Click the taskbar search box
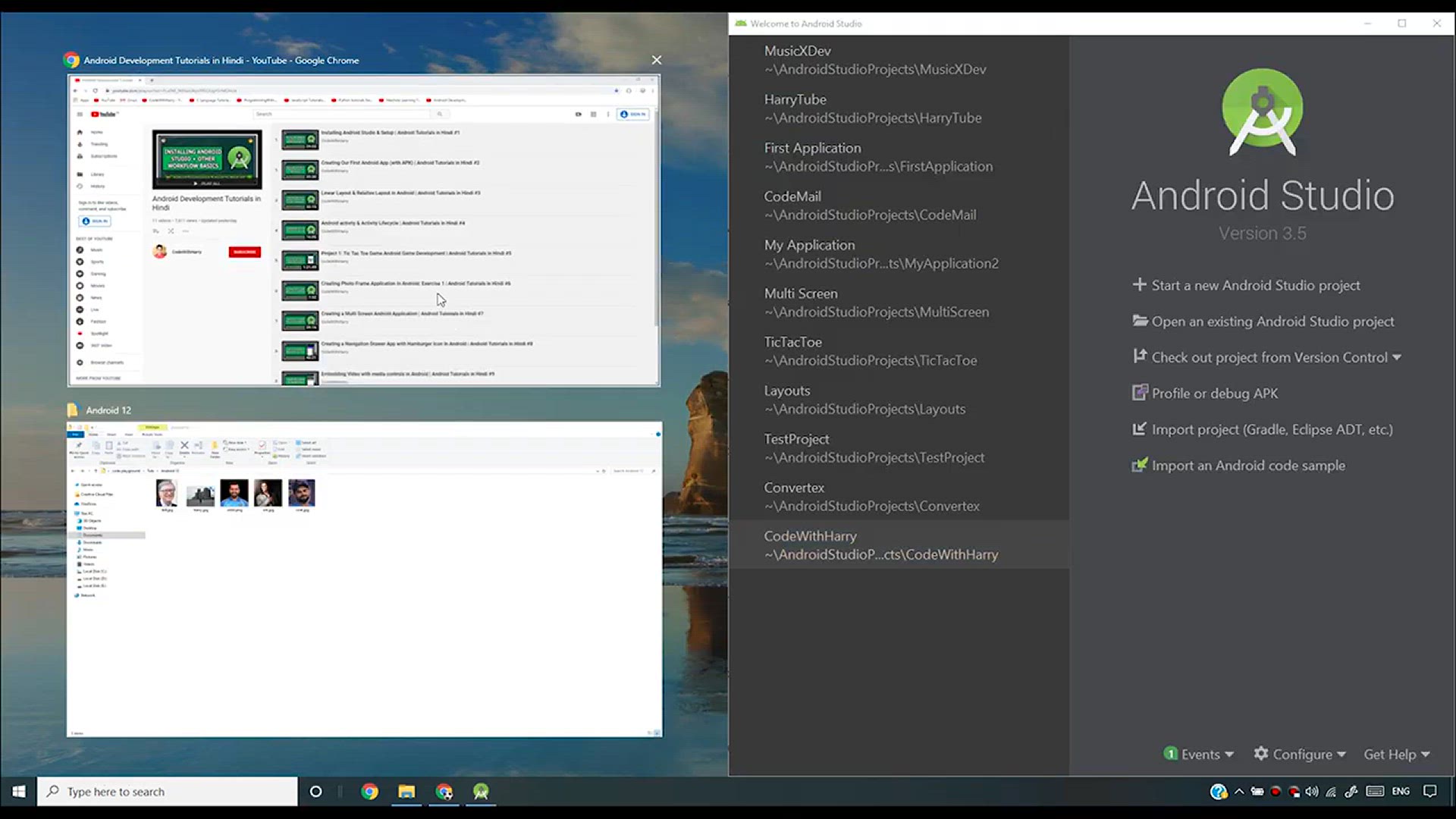 [x=168, y=791]
